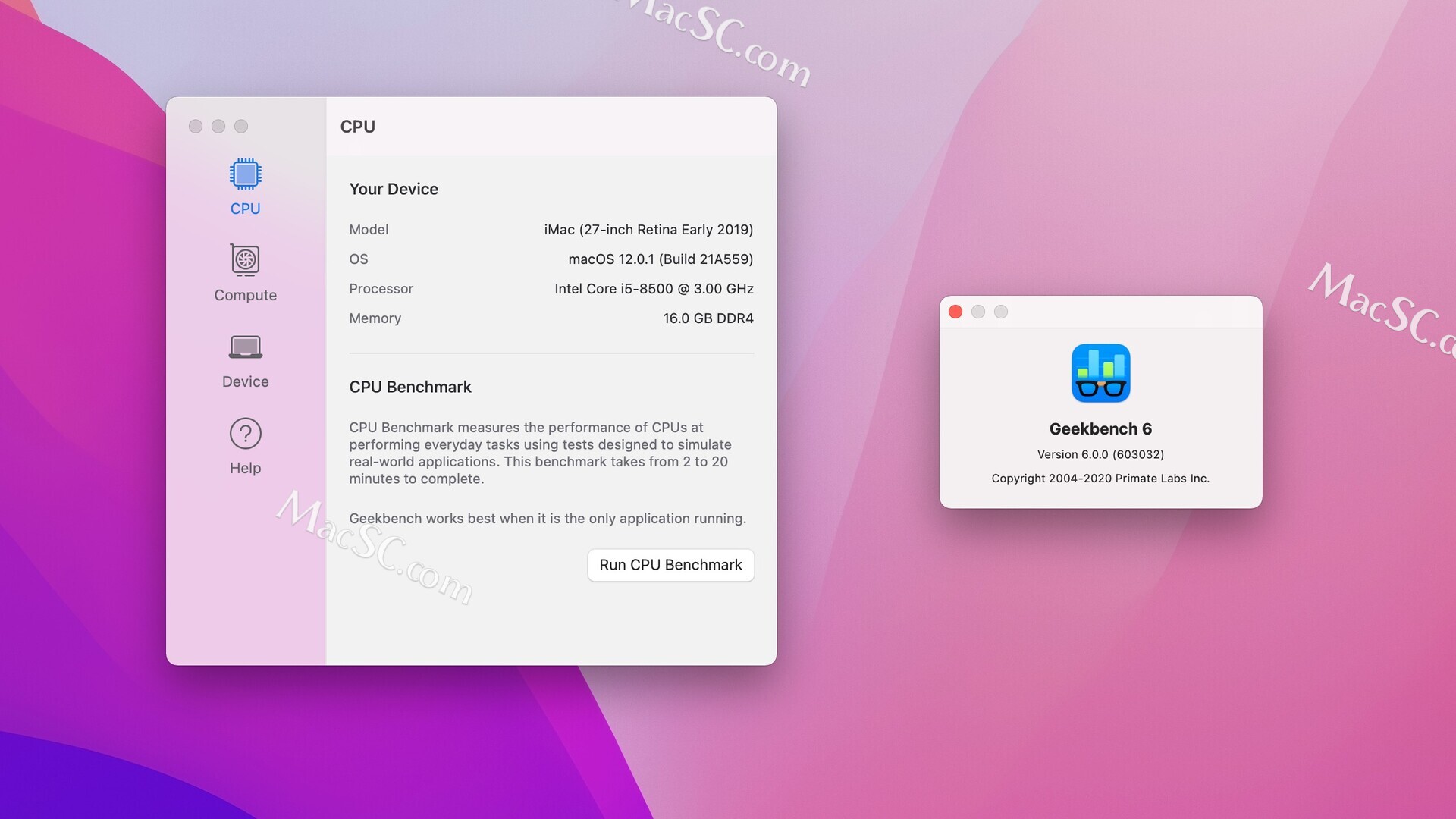The height and width of the screenshot is (819, 1456).
Task: Click 'Intel Core i5-8500 @ 3.00 GHz' value
Action: pyautogui.click(x=654, y=289)
